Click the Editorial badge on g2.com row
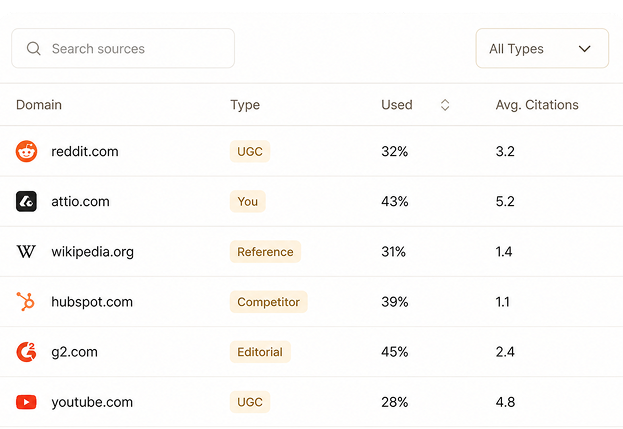The image size is (623, 429). click(x=260, y=352)
